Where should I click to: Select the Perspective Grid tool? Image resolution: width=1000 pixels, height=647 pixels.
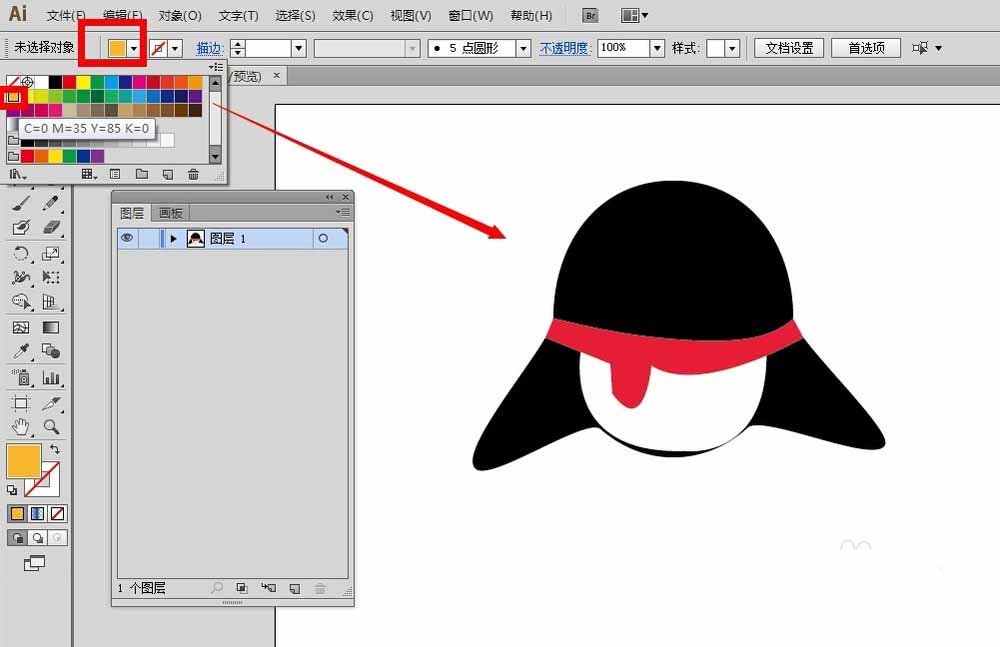pyautogui.click(x=51, y=302)
